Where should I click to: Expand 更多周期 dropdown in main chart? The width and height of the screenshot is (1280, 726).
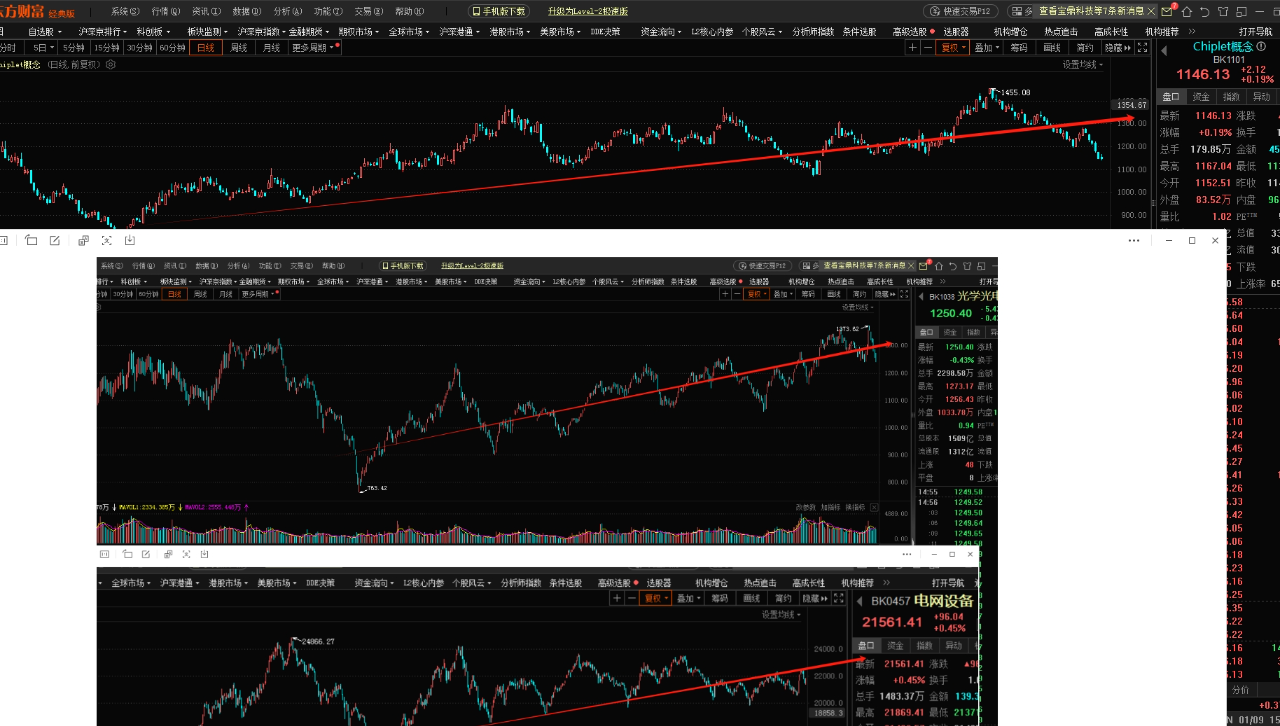click(315, 47)
